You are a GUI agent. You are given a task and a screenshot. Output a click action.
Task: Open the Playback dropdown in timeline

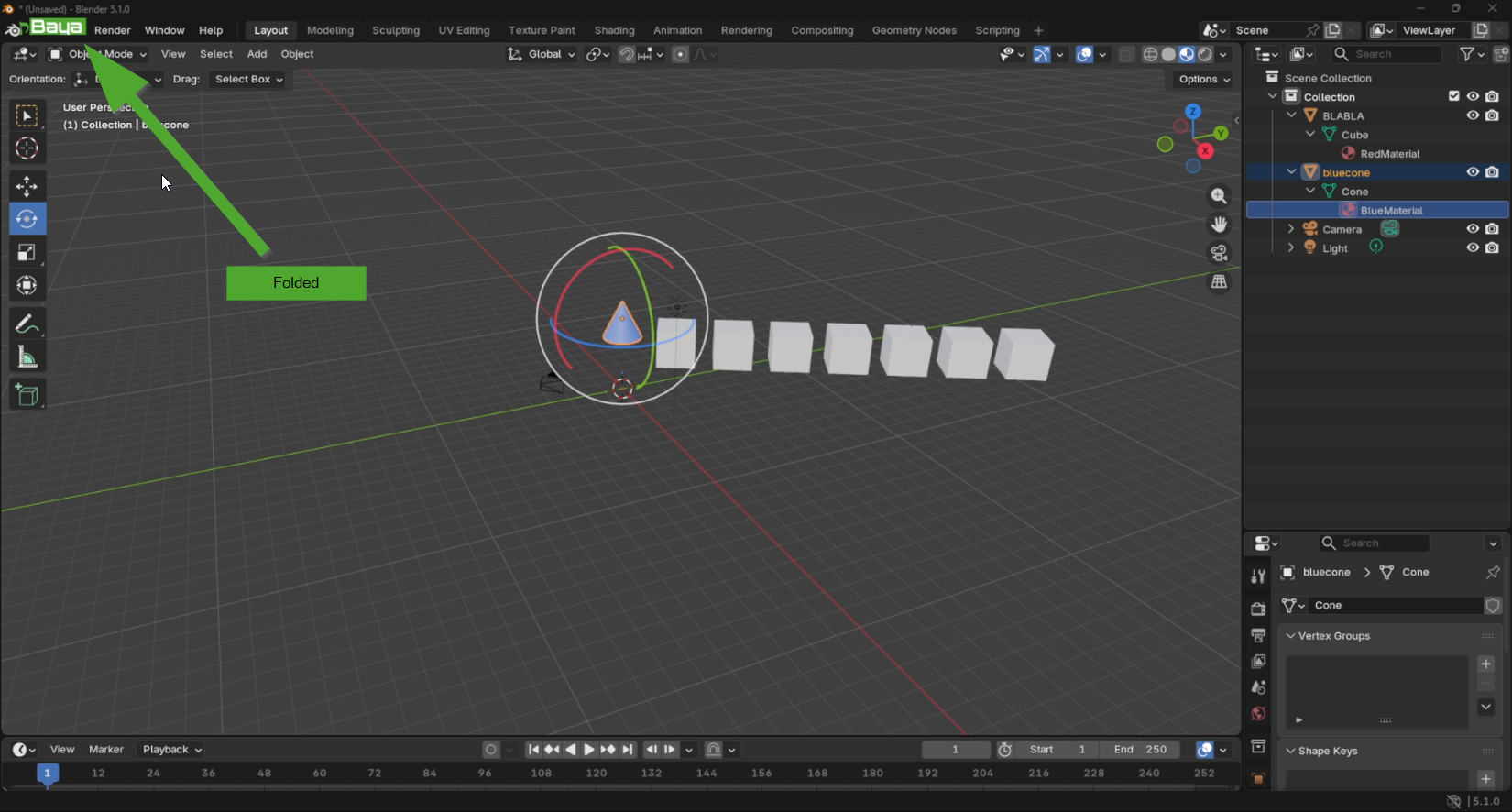[171, 750]
